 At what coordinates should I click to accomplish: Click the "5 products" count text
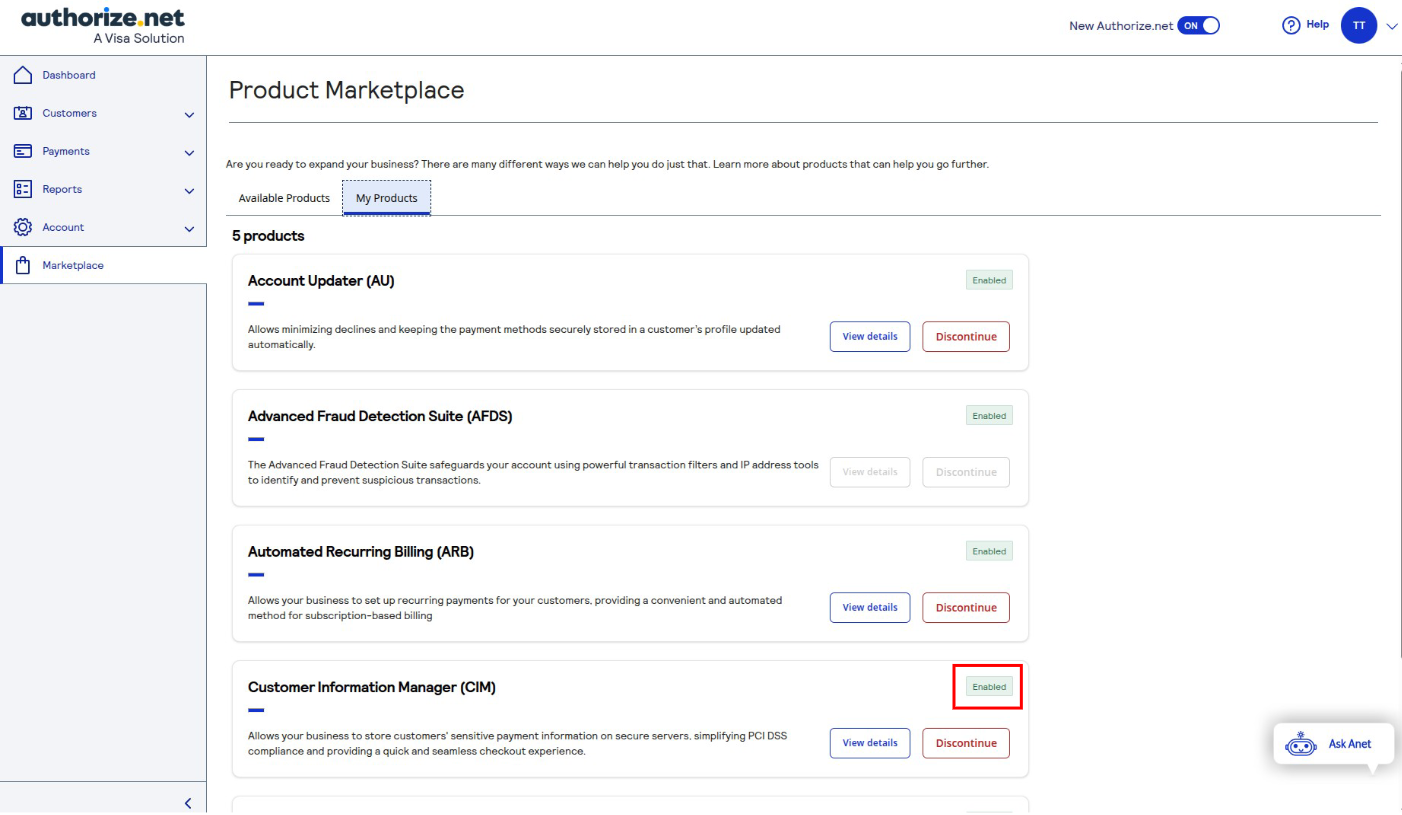point(268,236)
